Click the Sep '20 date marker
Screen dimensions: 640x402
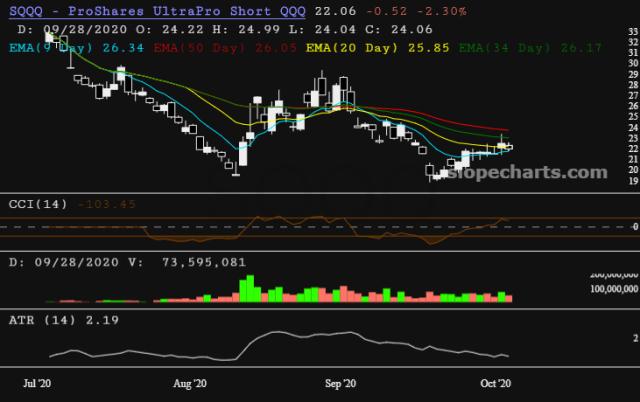point(342,383)
